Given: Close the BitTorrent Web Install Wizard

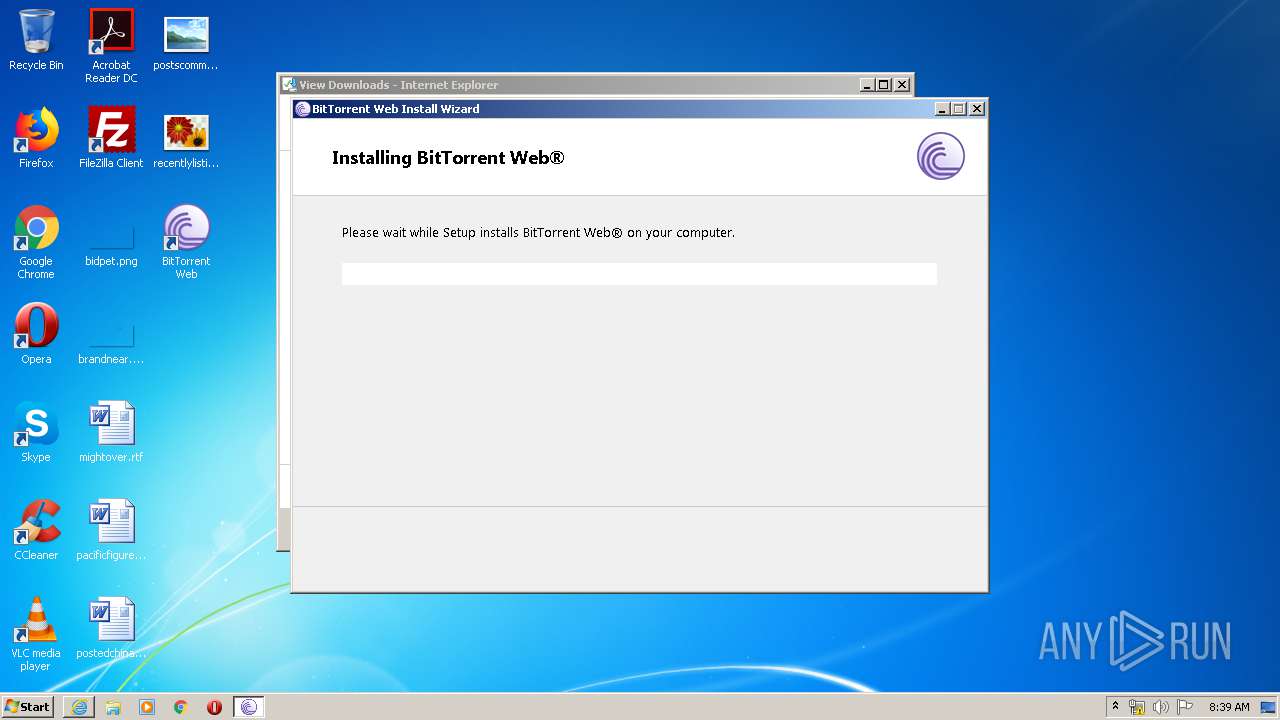Looking at the screenshot, I should point(977,109).
